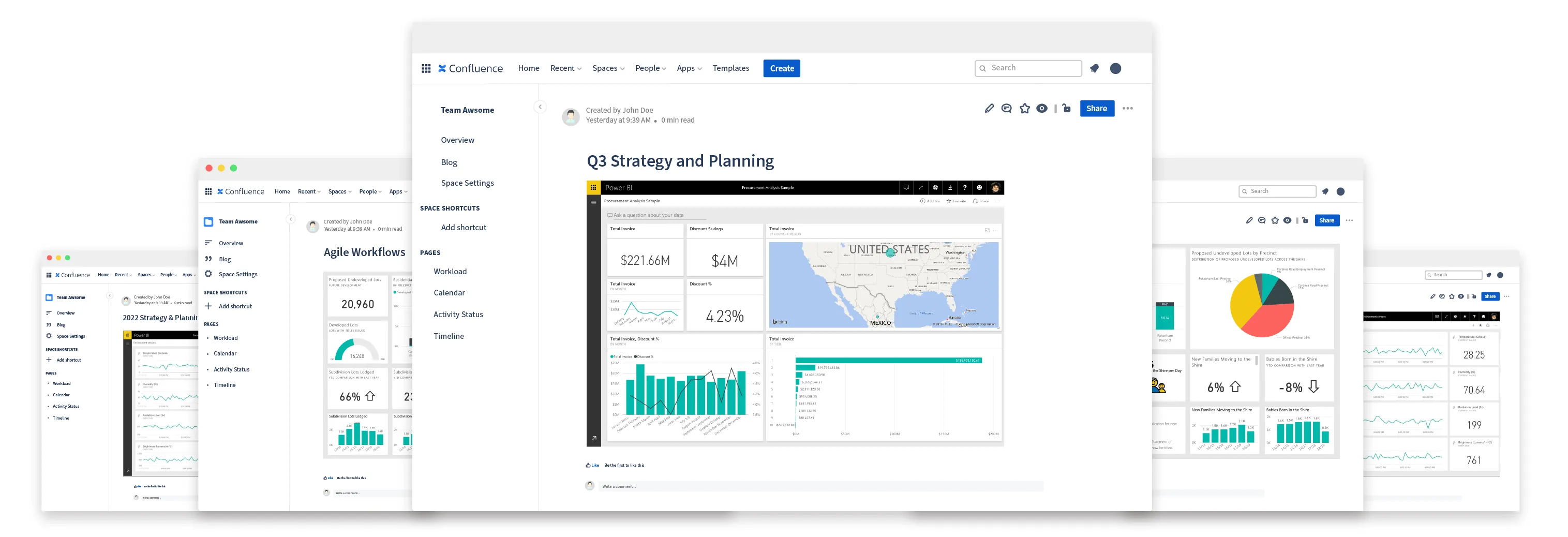This screenshot has width=1568, height=537.
Task: Open notifications bell in the Q3 Strategy window
Action: click(1094, 68)
